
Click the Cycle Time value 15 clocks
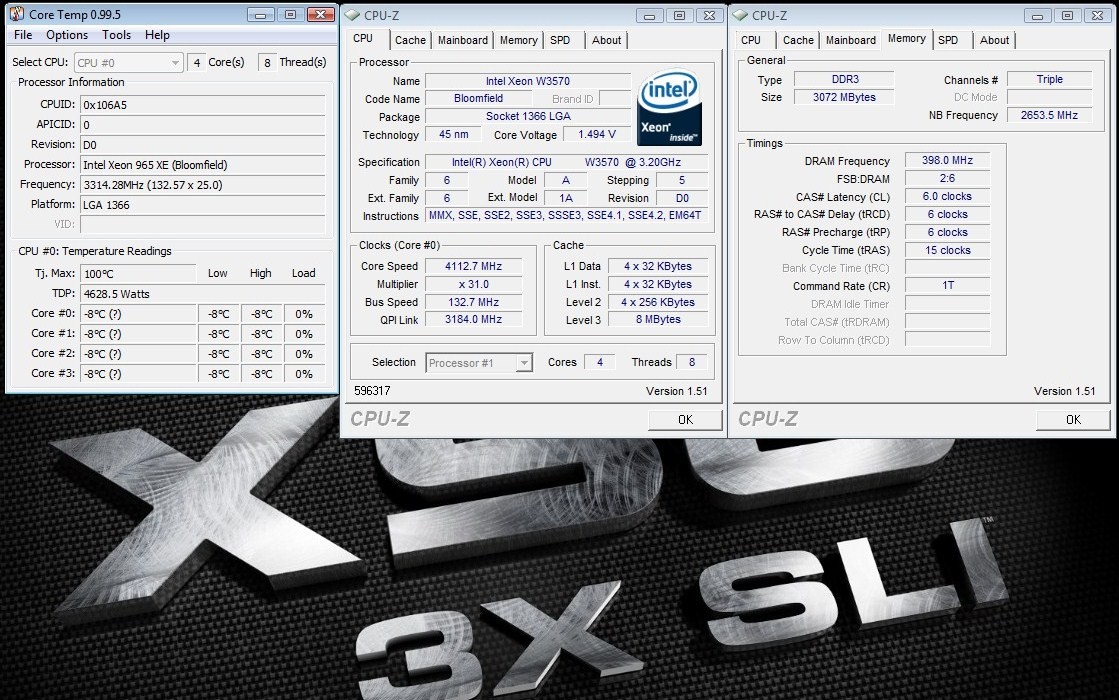(x=947, y=250)
